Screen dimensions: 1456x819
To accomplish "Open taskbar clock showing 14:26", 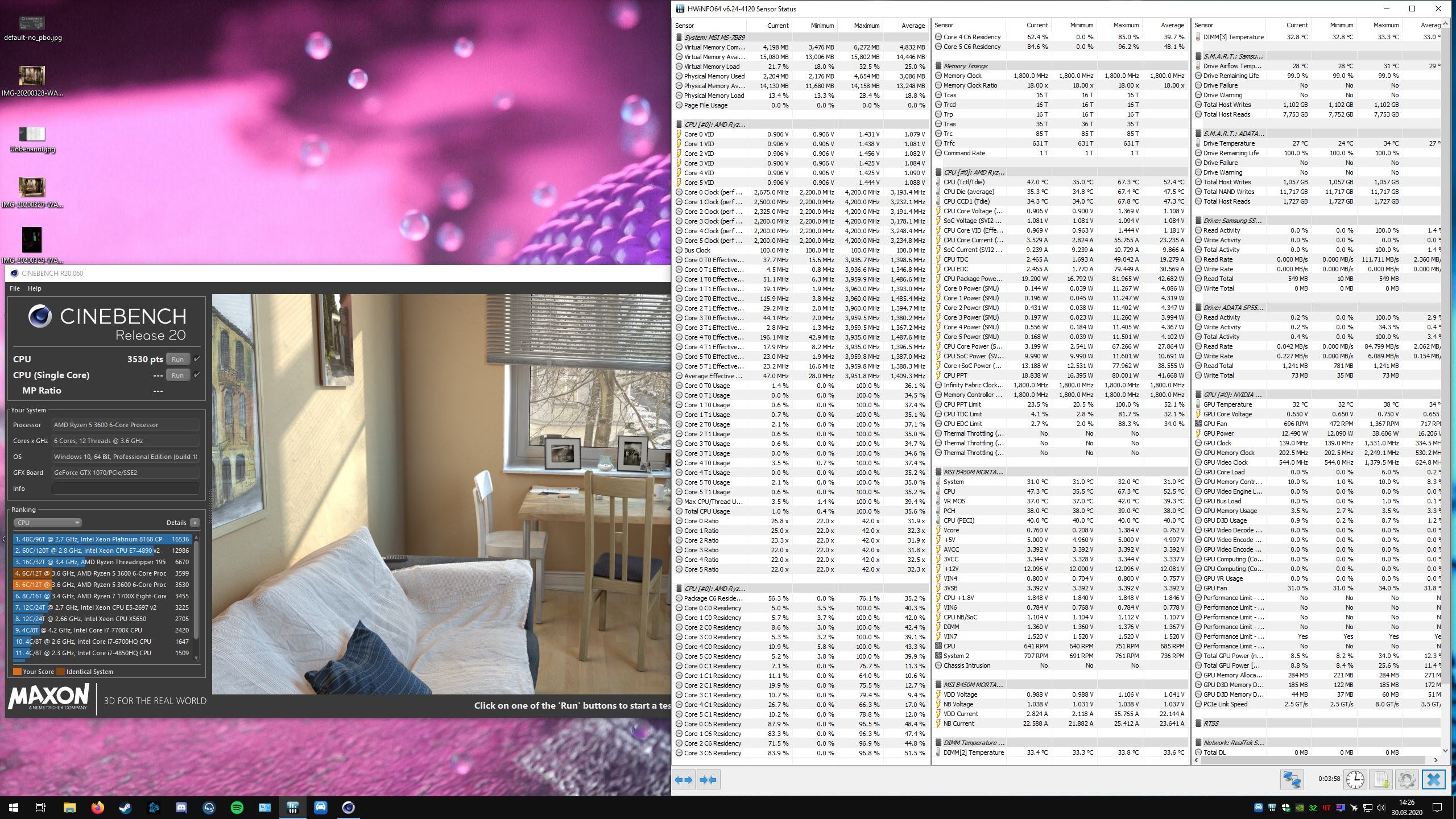I will 1406,807.
